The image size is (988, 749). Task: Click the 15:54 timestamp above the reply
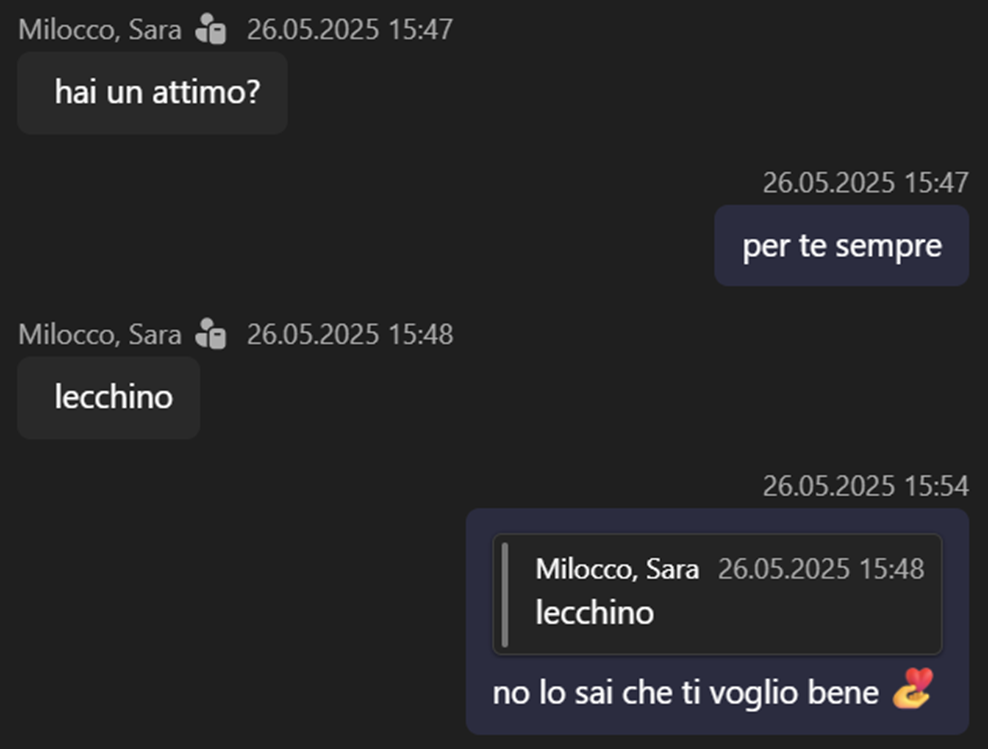click(865, 487)
